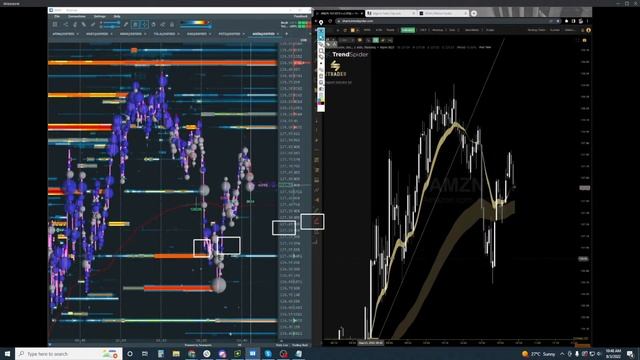The image size is (640, 360).
Task: Click the share icon in Bookmap toolbar
Action: (x=66, y=25)
